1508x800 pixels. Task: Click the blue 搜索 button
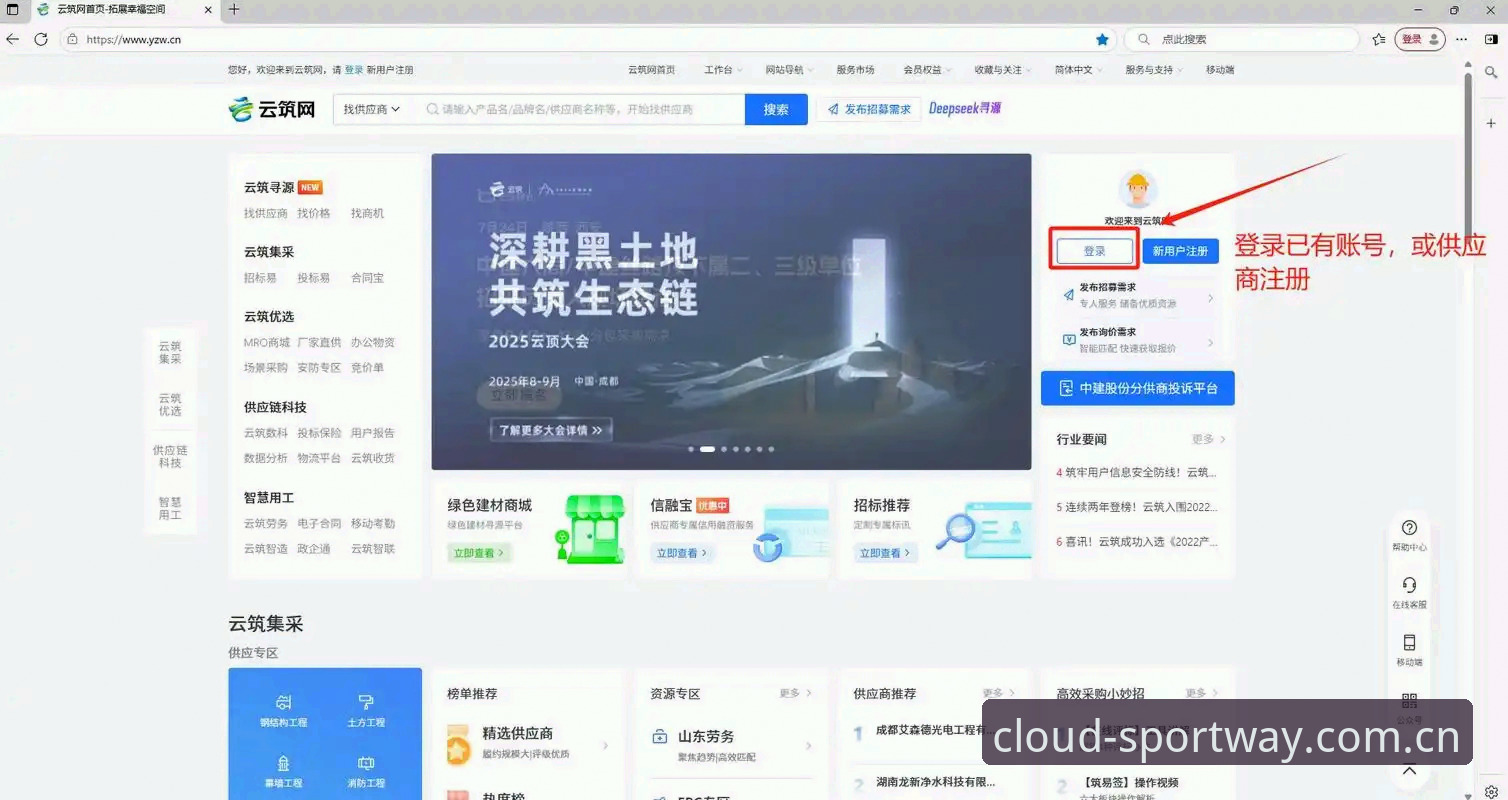click(x=776, y=109)
